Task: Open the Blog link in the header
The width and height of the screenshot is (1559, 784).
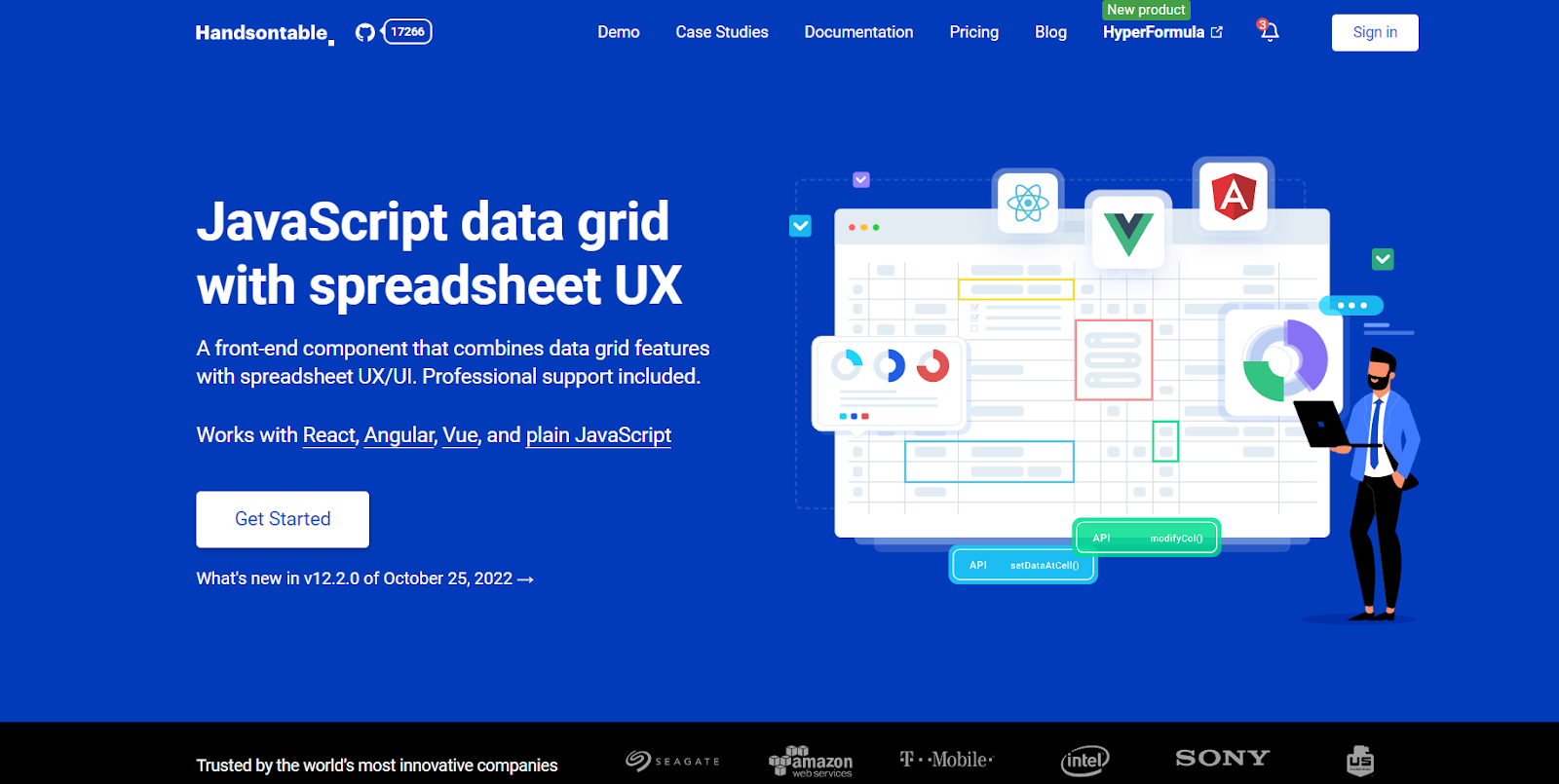Action: [1050, 32]
